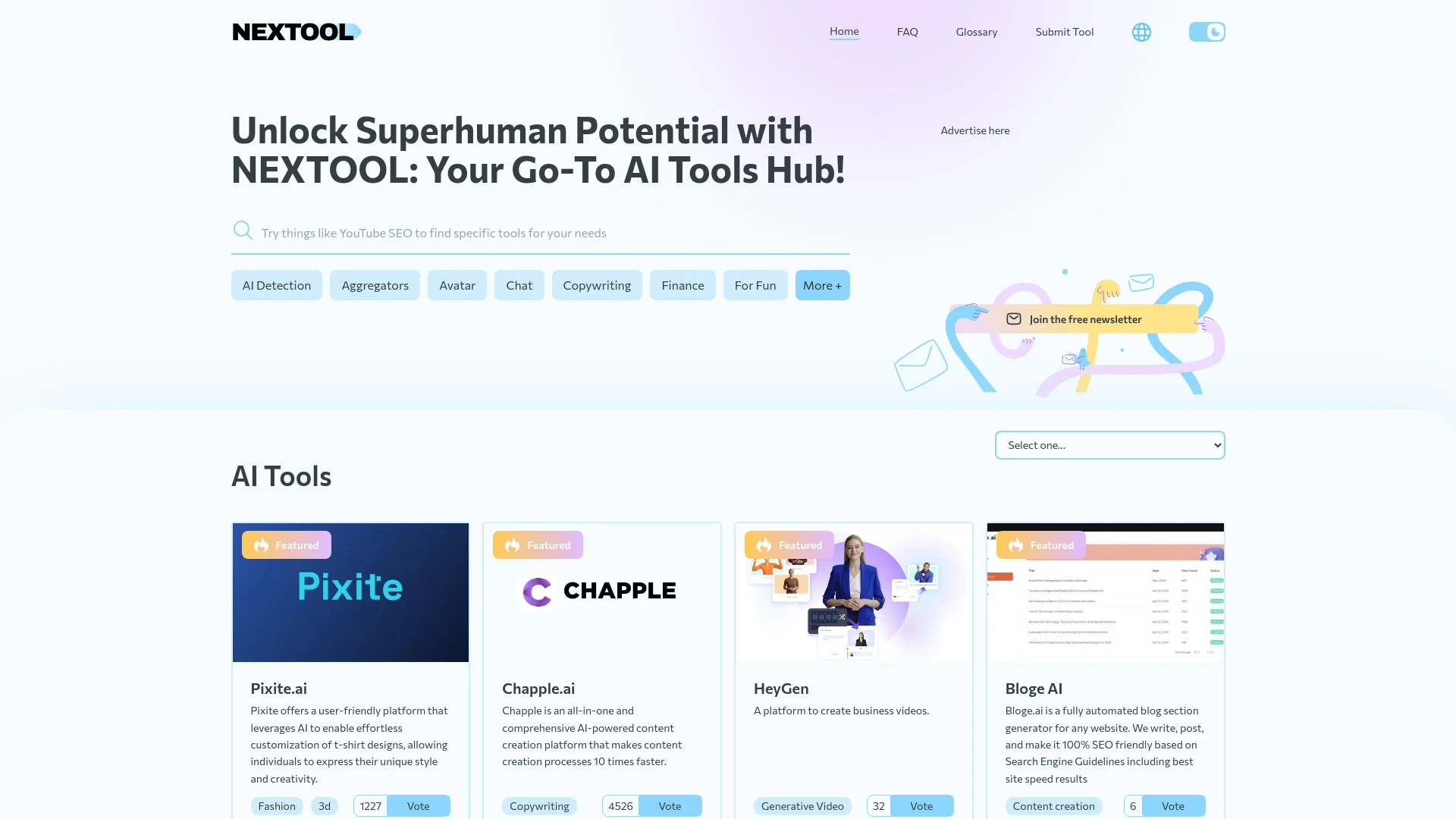Click the fire icon on HeyGen card

pyautogui.click(x=764, y=544)
